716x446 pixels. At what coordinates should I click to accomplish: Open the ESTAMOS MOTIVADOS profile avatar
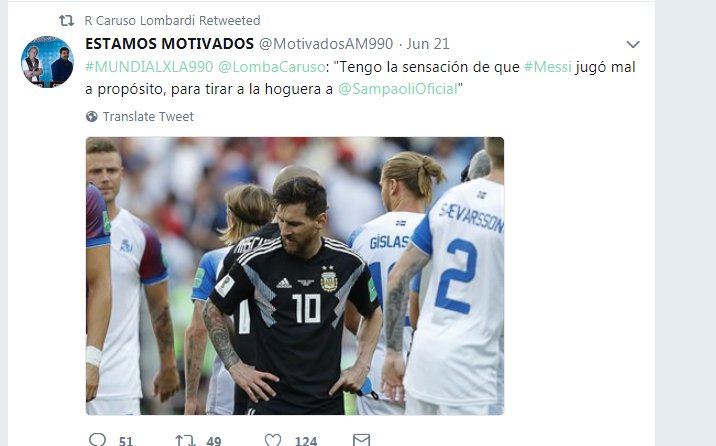[47, 62]
